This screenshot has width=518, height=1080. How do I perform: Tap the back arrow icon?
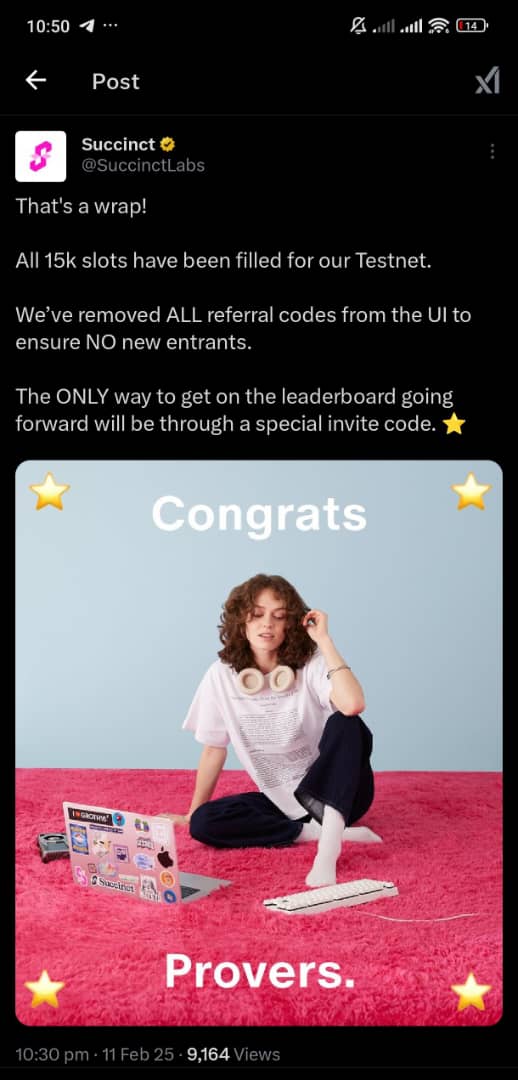click(36, 81)
